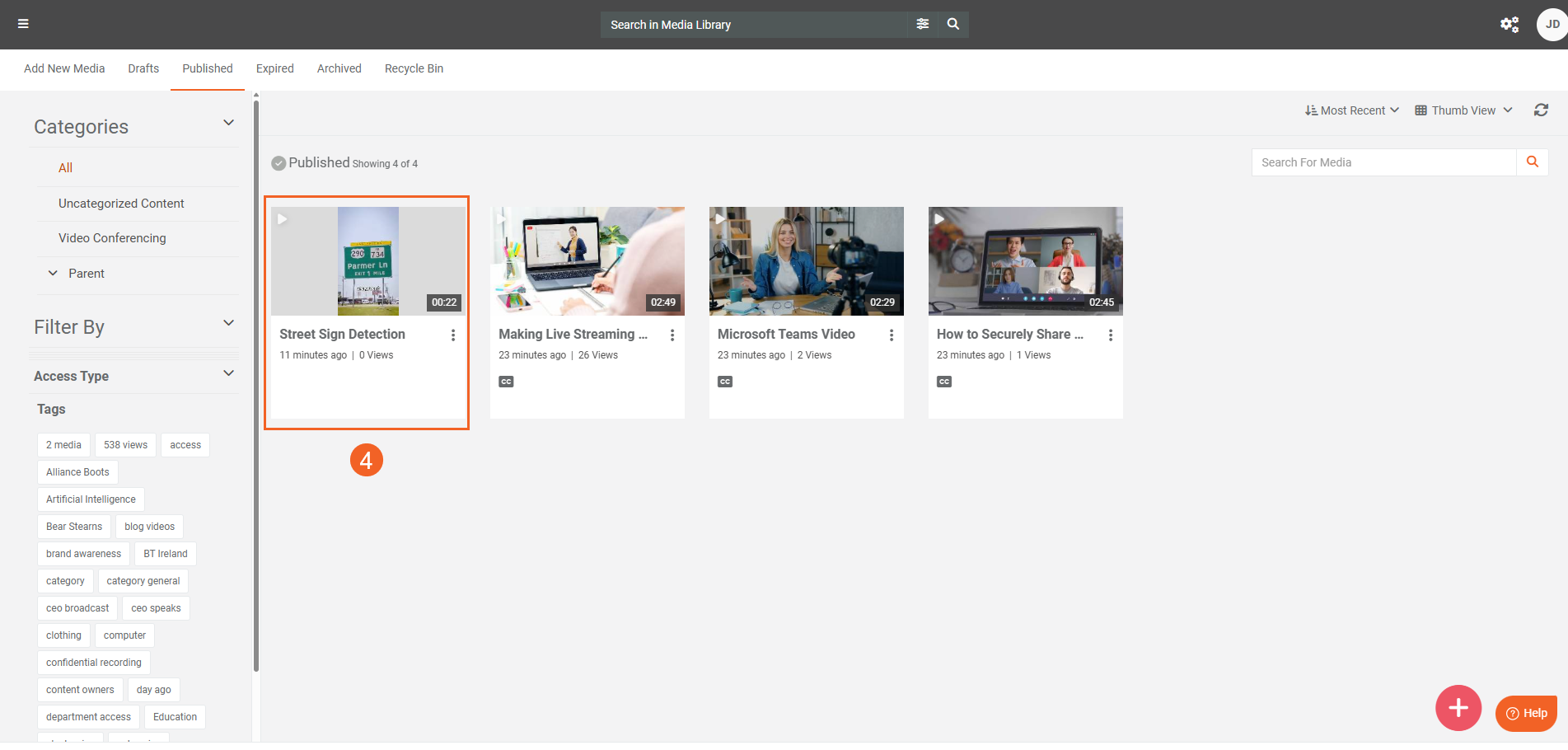
Task: Click the CC icon under Making Live Streaming
Action: click(x=506, y=382)
